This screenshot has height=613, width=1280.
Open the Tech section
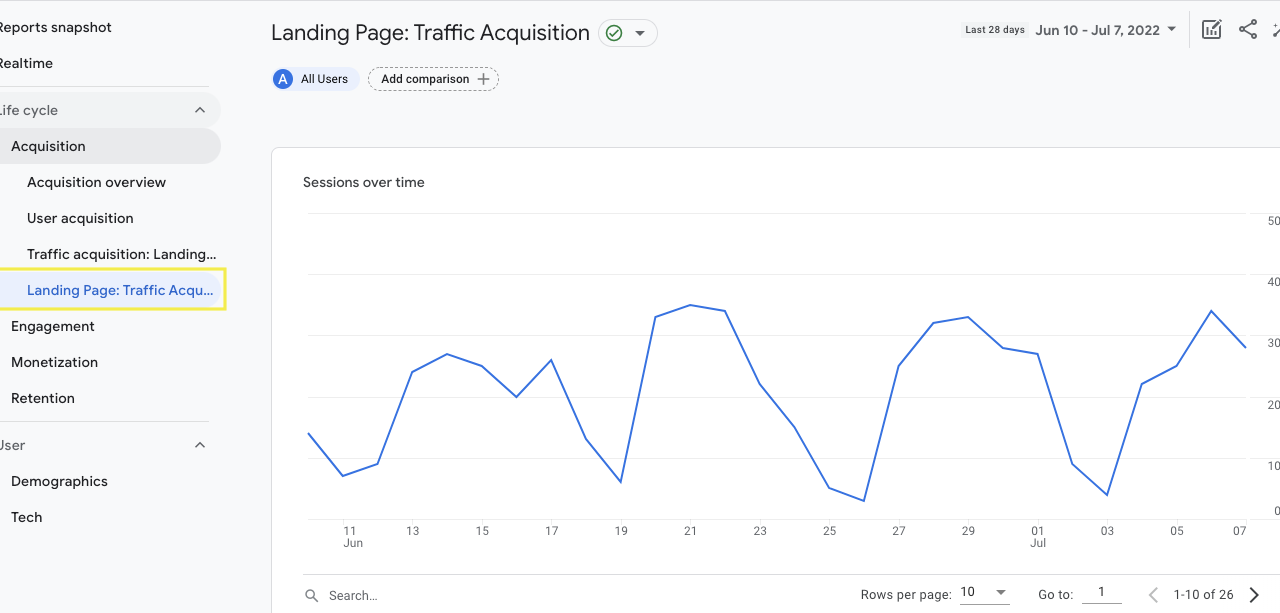(27, 517)
